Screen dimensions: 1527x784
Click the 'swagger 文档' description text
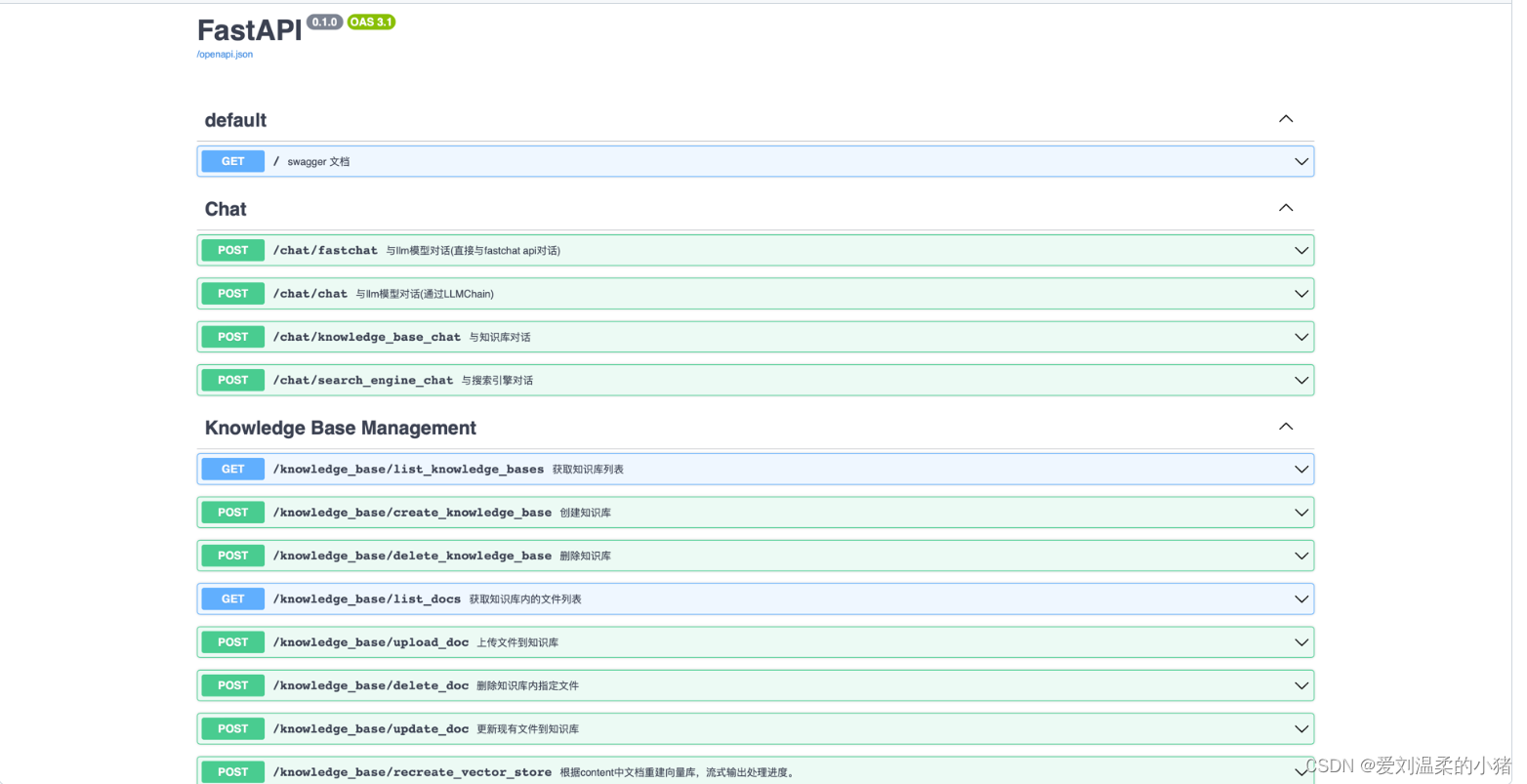point(318,162)
